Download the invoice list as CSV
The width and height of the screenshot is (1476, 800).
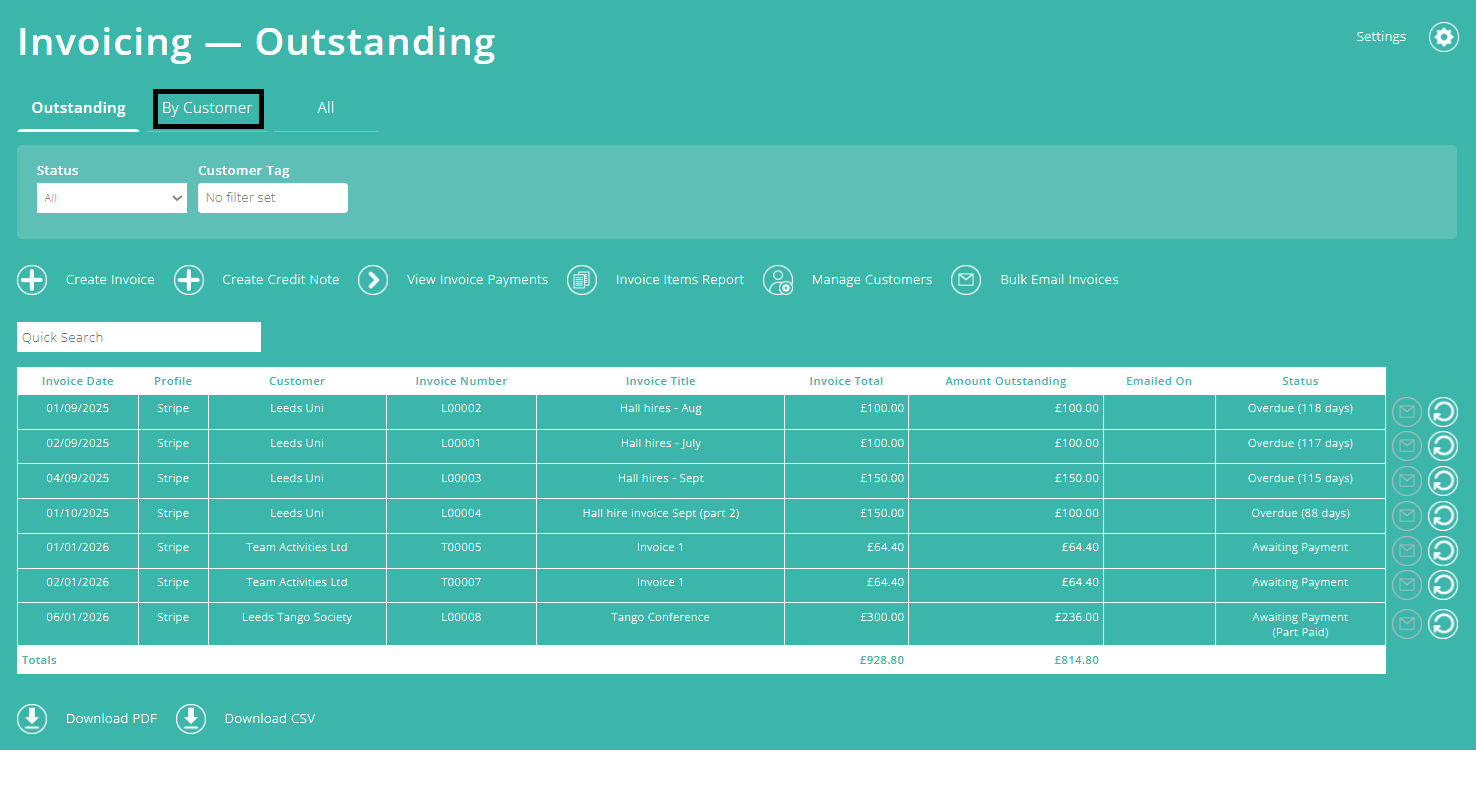click(x=244, y=718)
